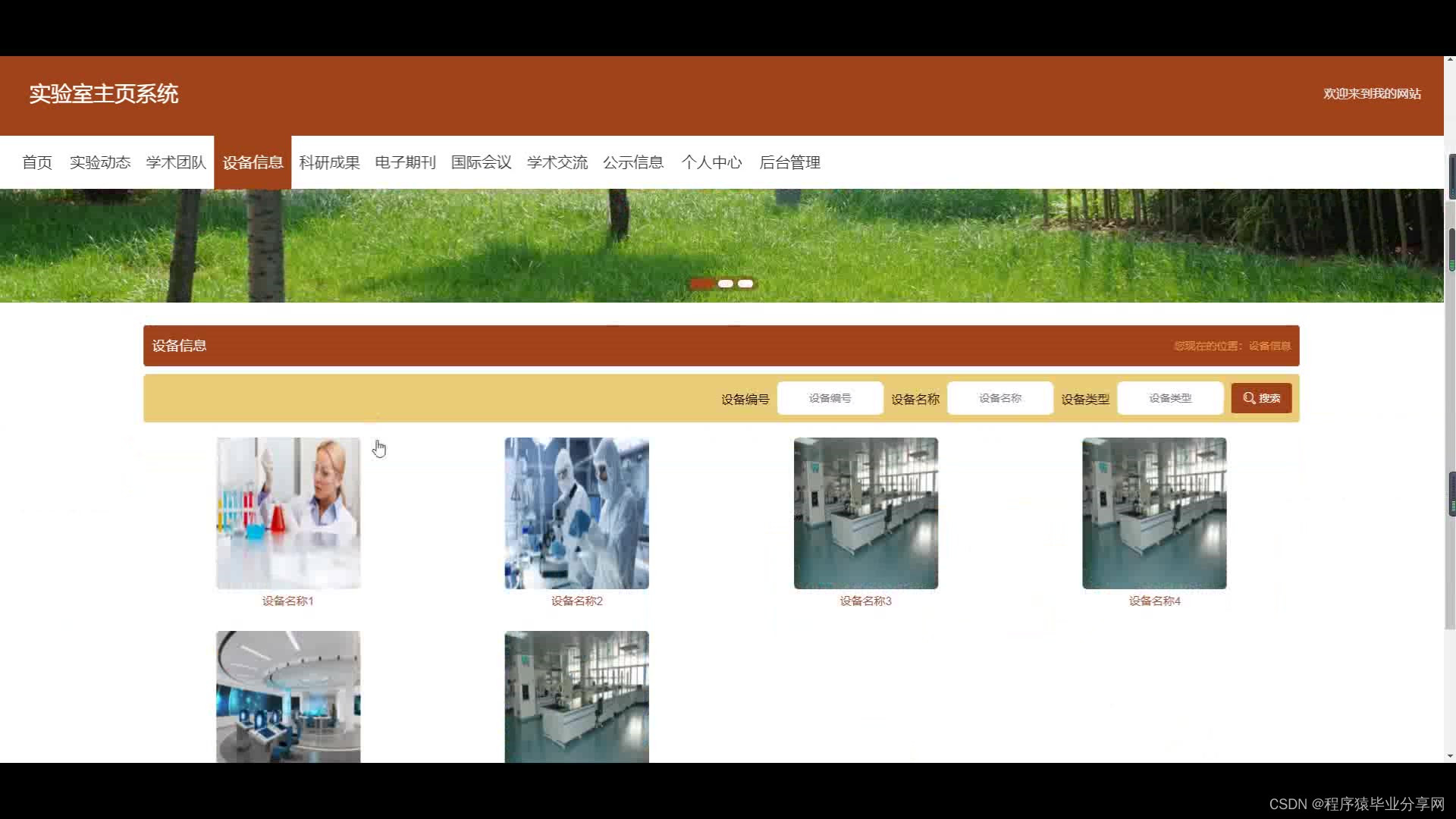Click the 设备编号 input field
Screen dimensions: 1456x819
tap(830, 398)
